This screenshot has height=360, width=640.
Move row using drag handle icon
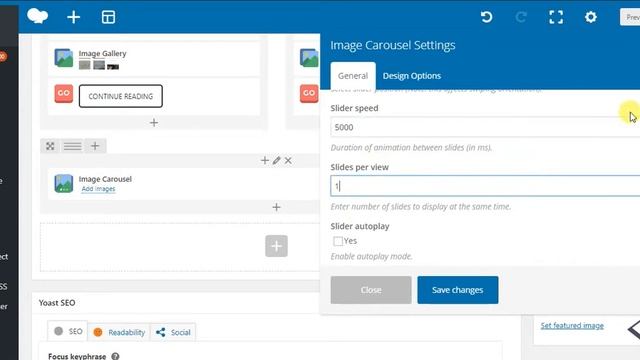pos(50,146)
